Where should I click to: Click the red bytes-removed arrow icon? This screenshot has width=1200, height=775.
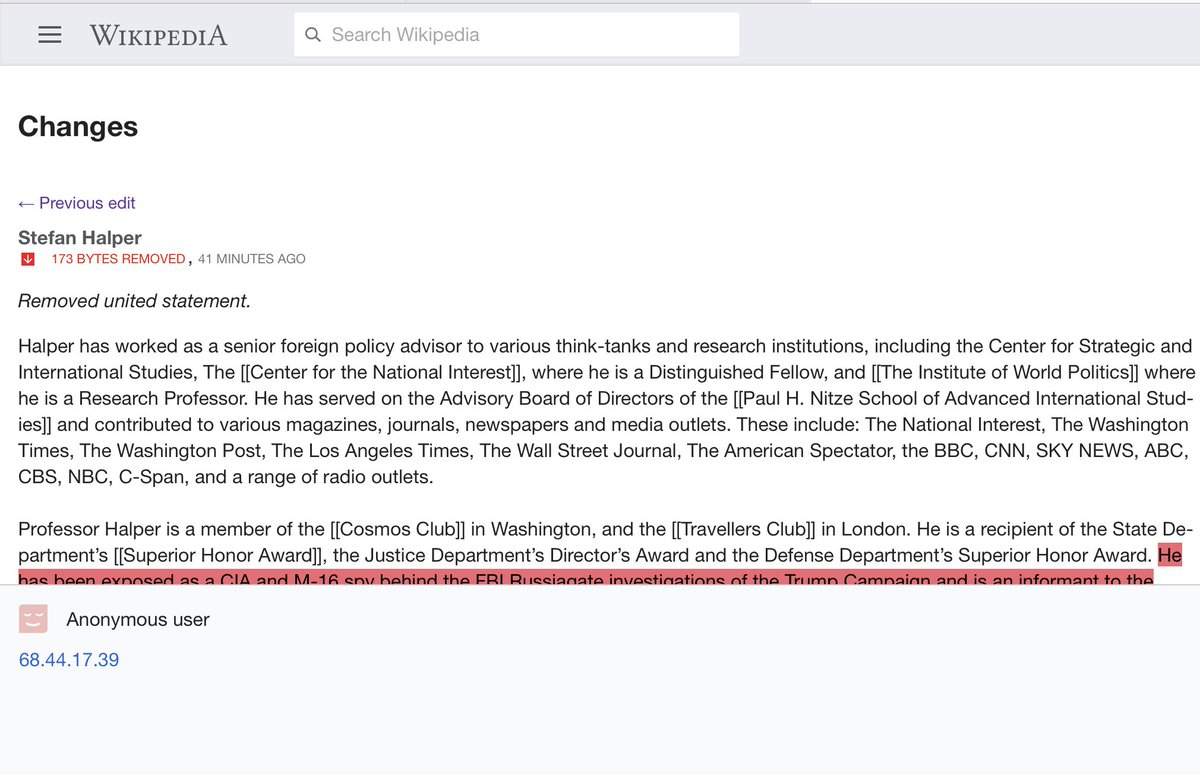click(x=28, y=259)
